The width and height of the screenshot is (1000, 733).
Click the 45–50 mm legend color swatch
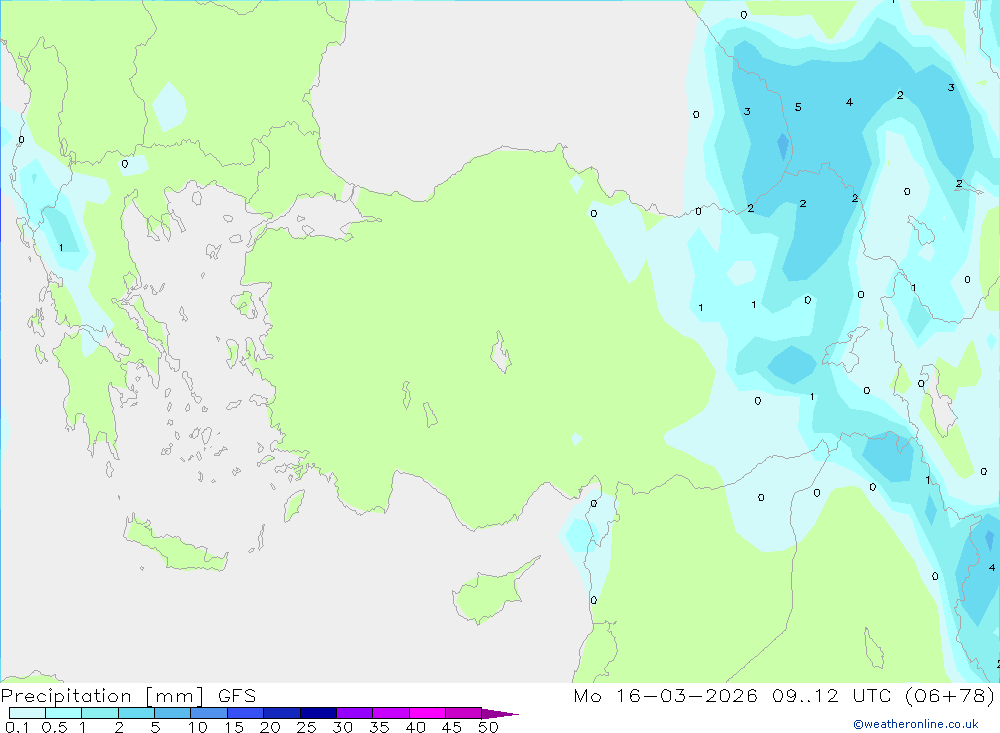click(463, 713)
